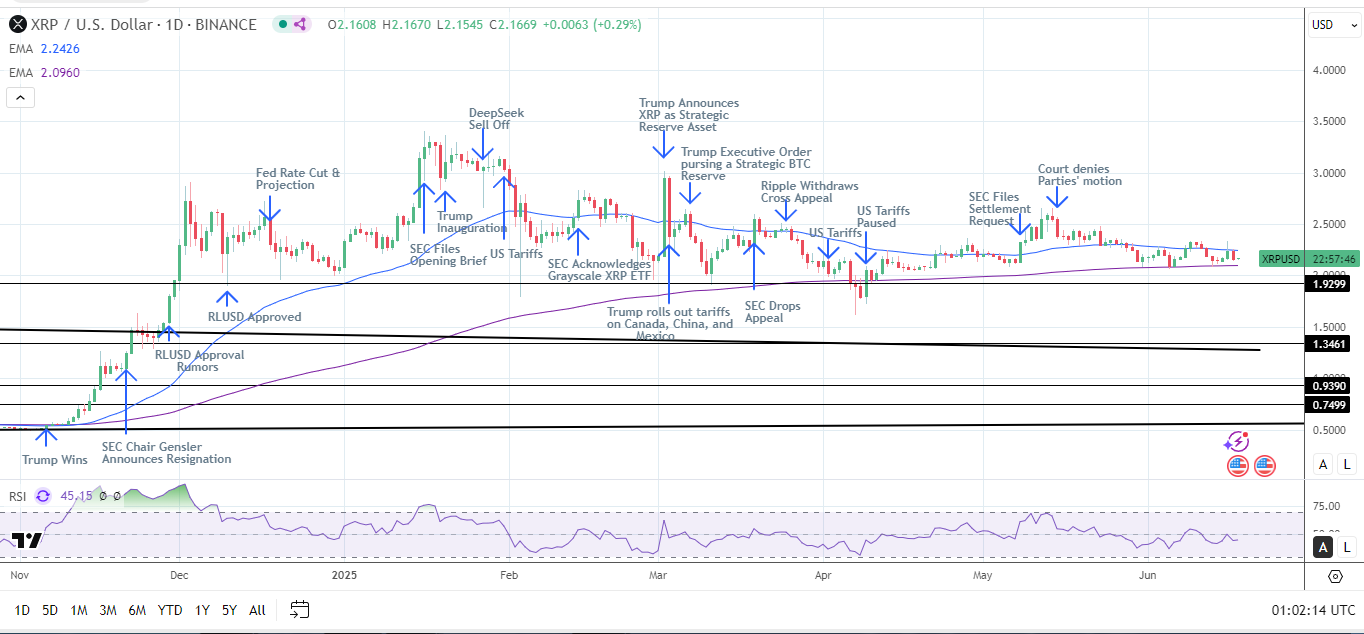The width and height of the screenshot is (1364, 634).
Task: Select the 1D time range
Action: pyautogui.click(x=22, y=609)
